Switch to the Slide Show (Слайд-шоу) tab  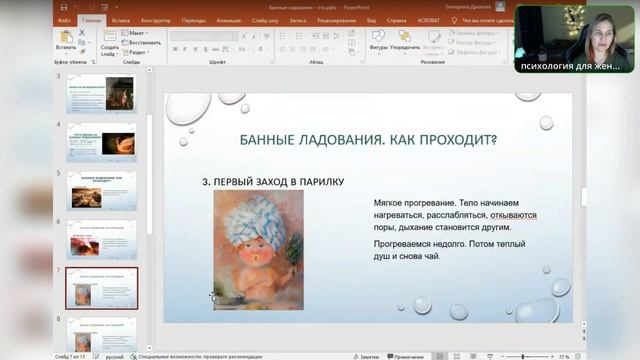click(x=265, y=20)
